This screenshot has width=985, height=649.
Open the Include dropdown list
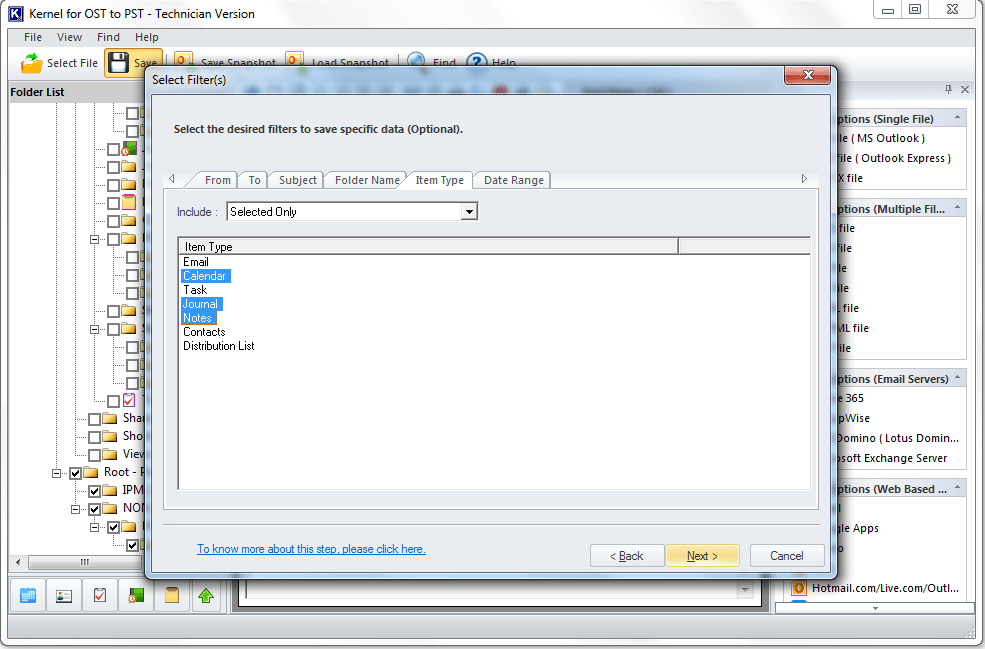(x=469, y=212)
